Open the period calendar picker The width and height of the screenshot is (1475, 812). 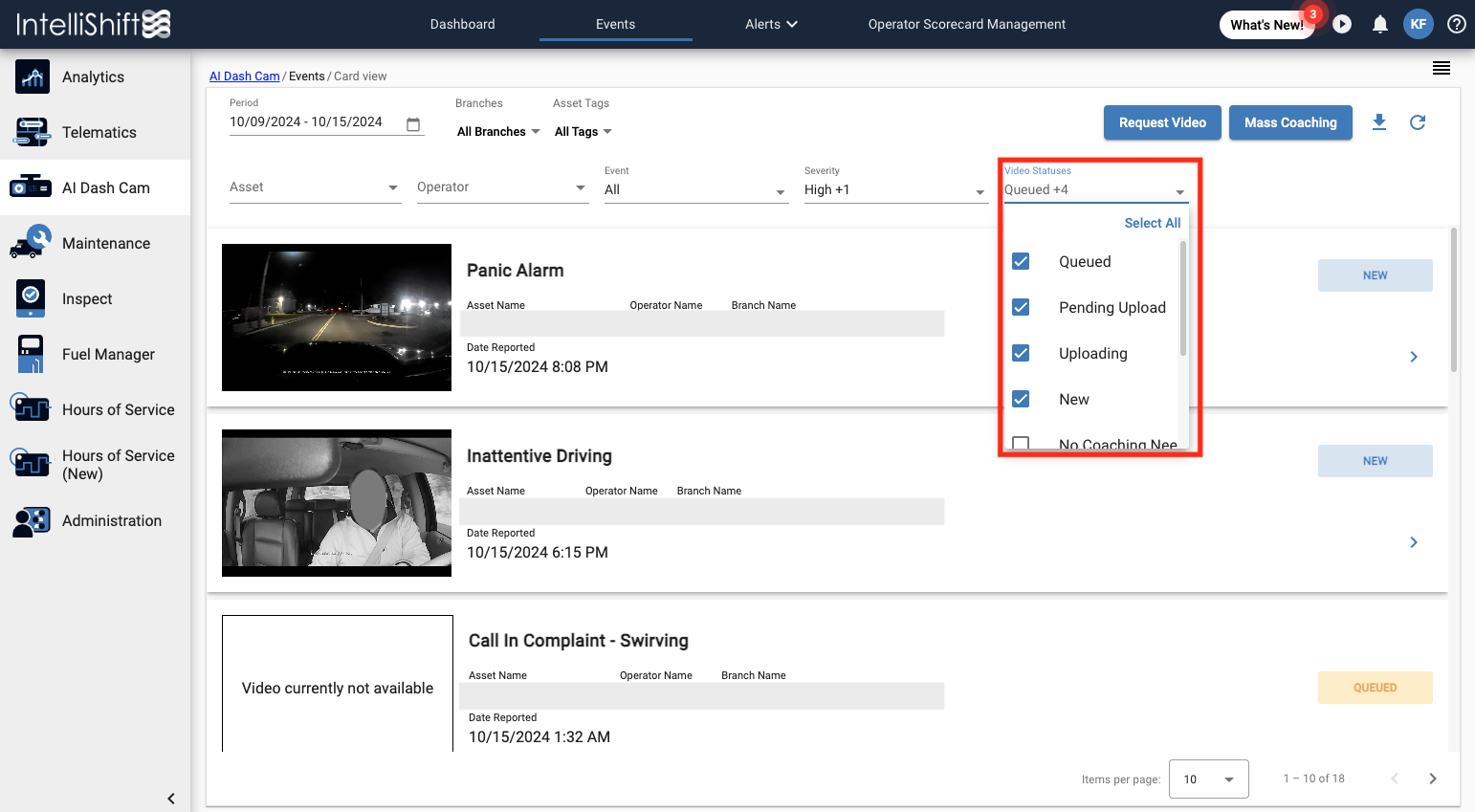click(413, 124)
